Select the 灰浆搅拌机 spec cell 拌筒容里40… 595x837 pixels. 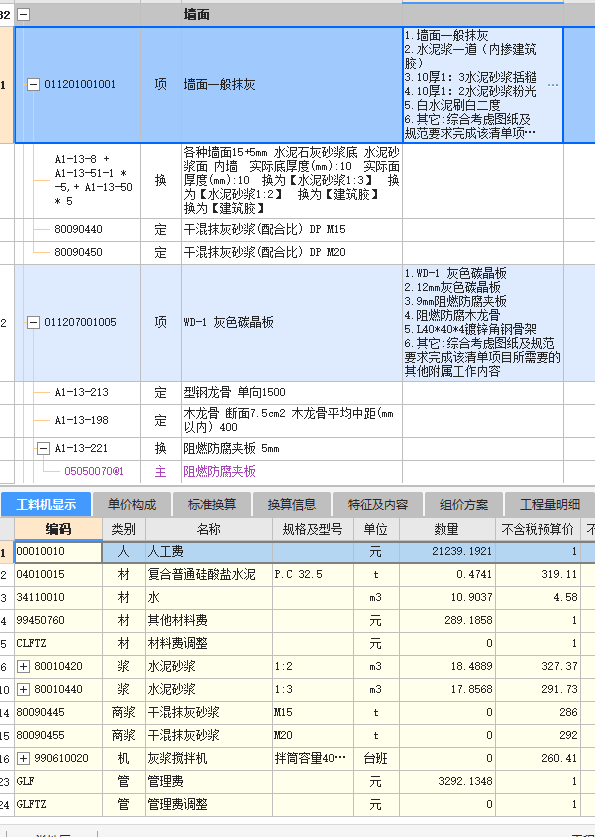[313, 758]
